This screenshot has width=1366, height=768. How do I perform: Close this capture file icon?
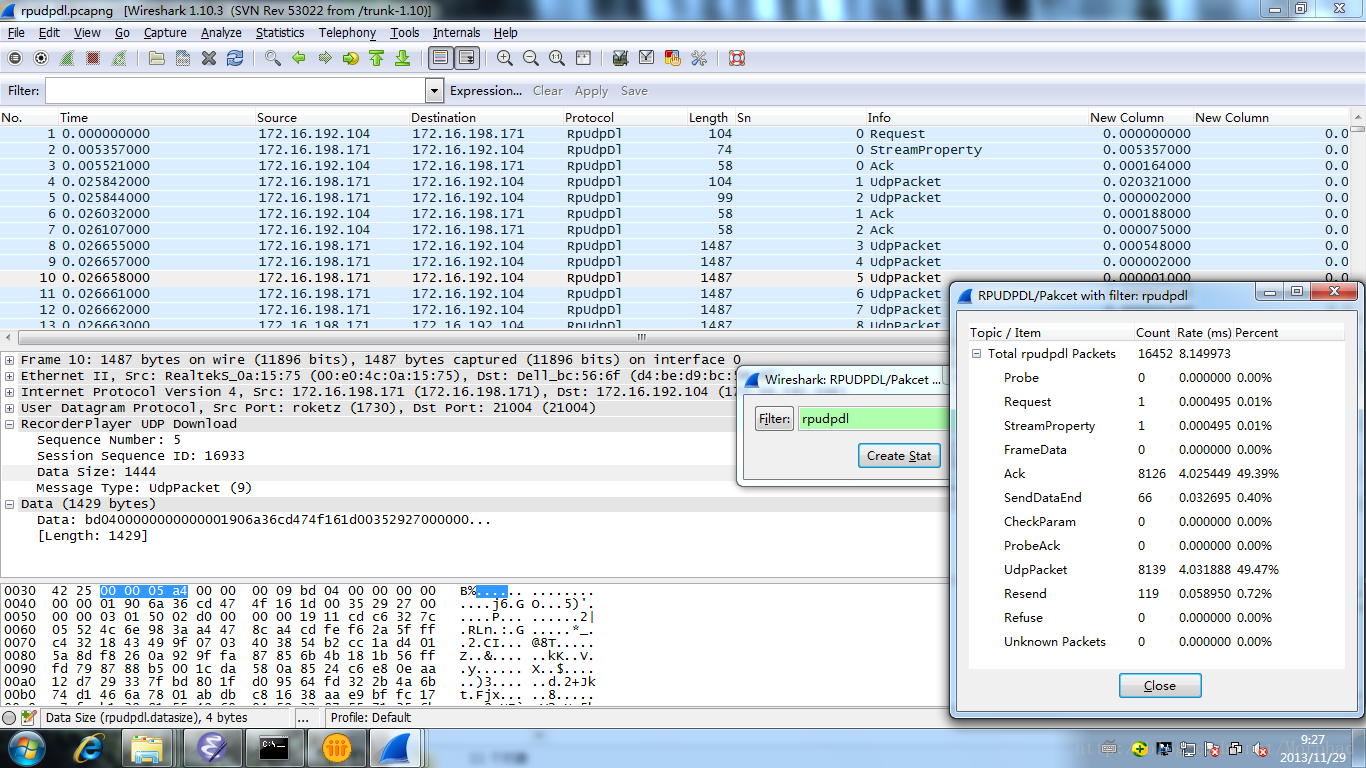pyautogui.click(x=209, y=58)
